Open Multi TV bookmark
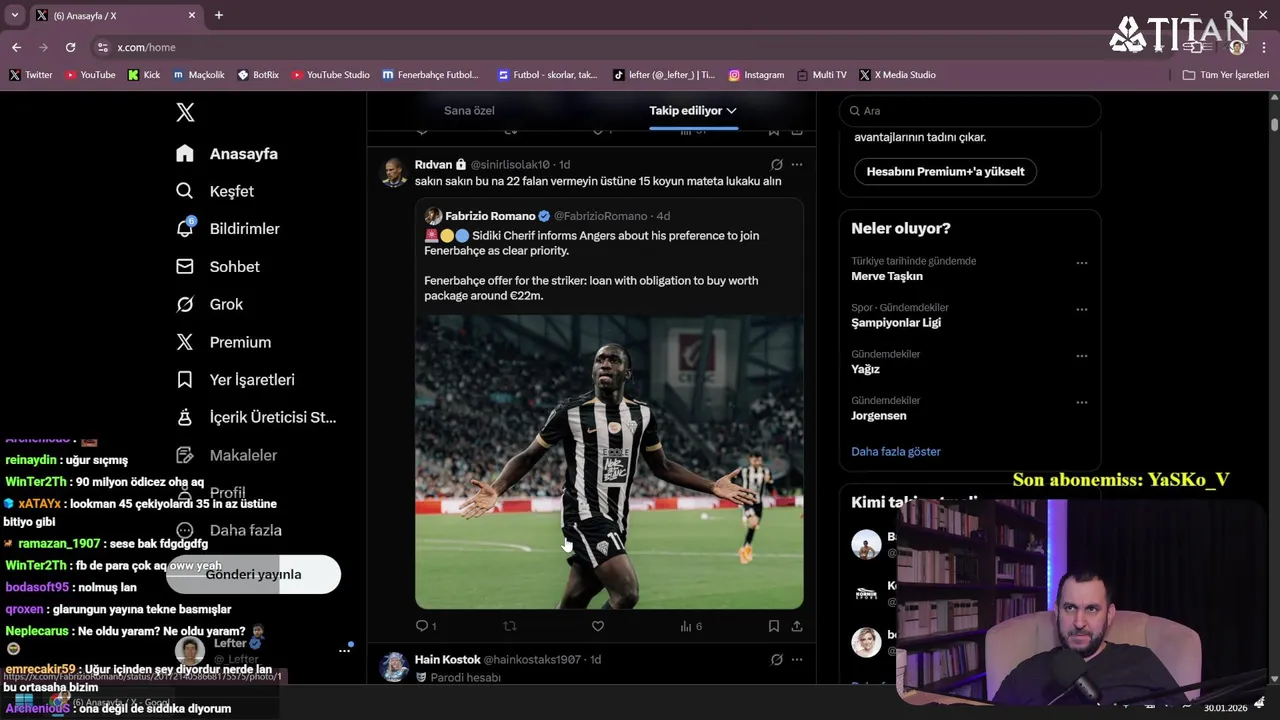1280x720 pixels. (x=822, y=75)
